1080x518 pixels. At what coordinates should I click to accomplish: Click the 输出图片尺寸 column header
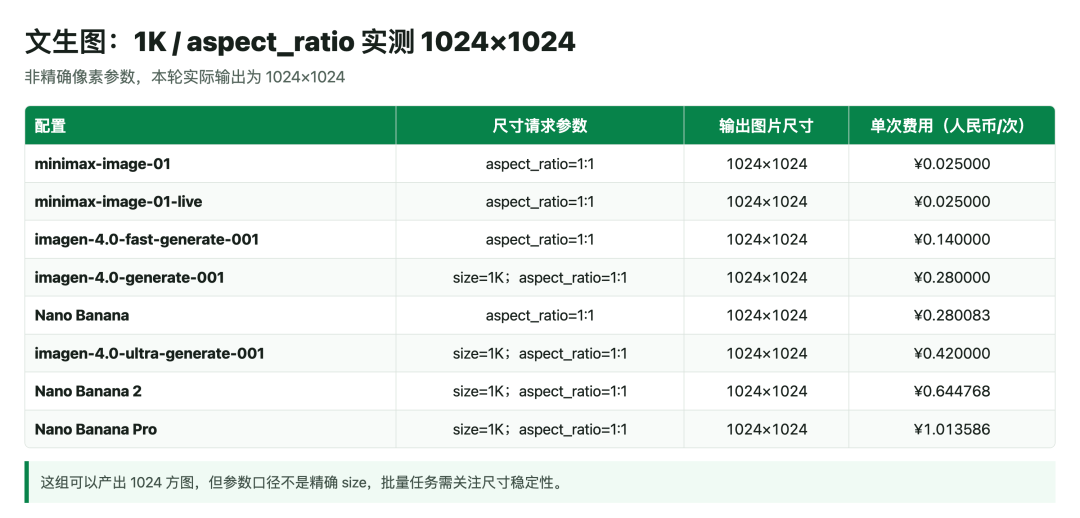point(767,125)
